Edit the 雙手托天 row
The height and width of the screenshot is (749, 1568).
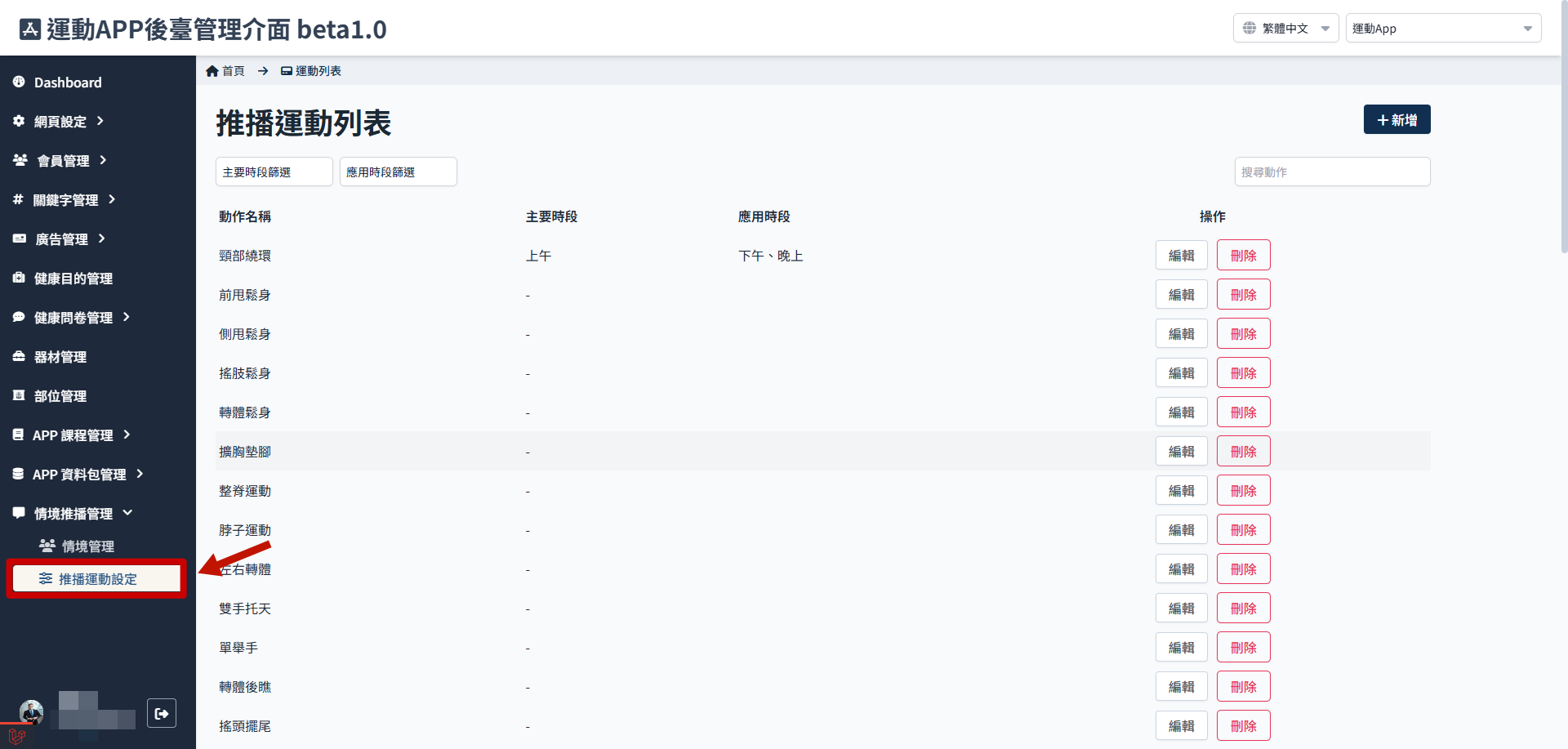(1182, 608)
